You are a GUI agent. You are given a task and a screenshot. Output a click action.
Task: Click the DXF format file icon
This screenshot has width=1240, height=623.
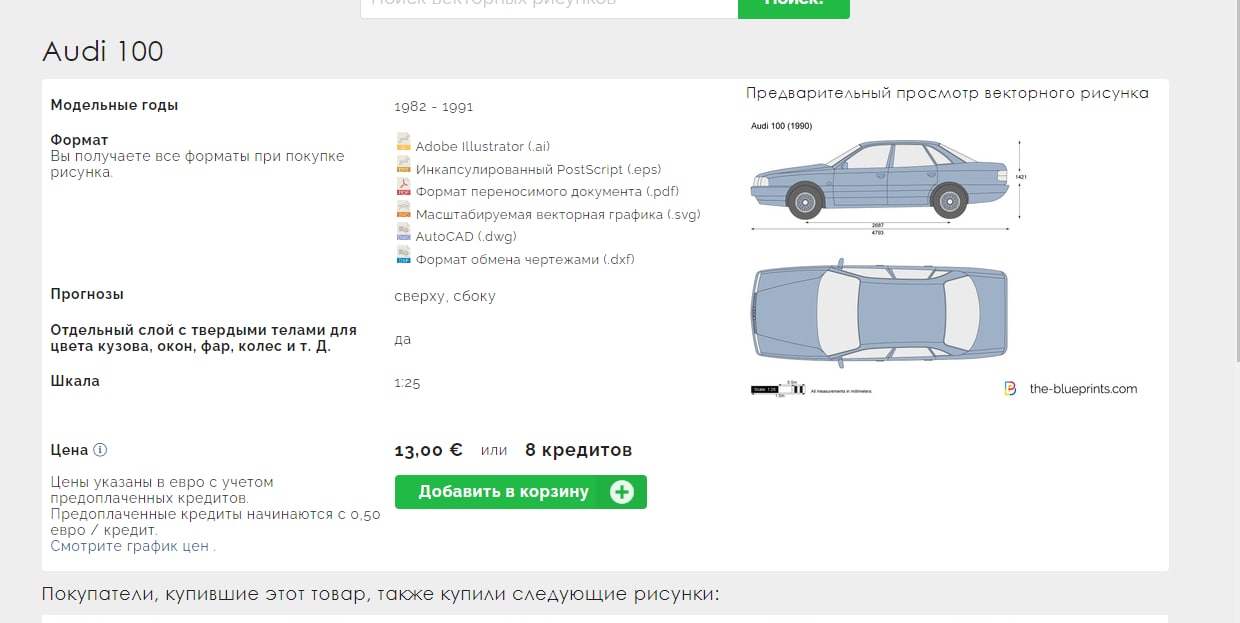(403, 254)
